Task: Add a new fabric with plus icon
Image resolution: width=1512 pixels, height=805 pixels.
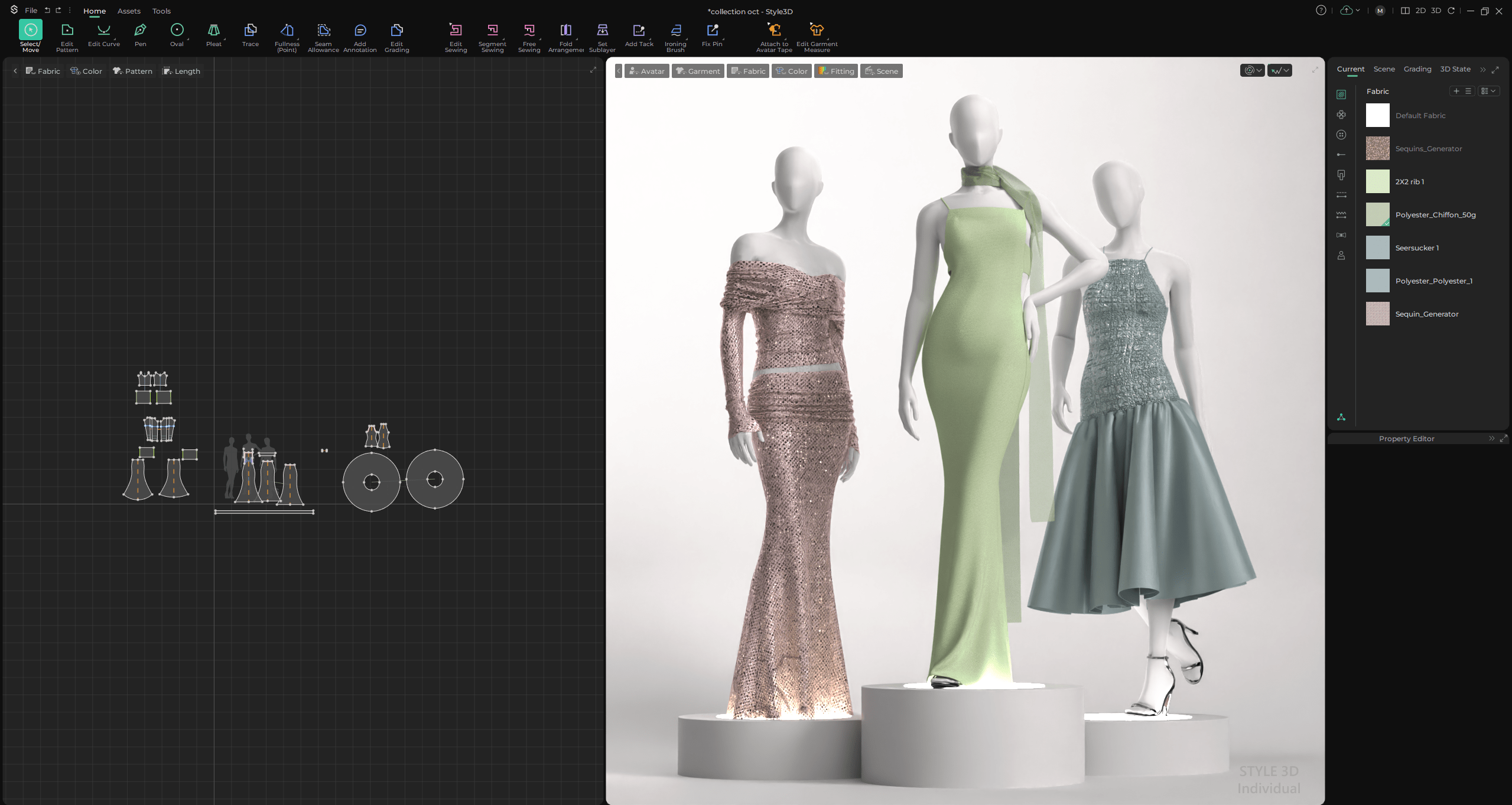Action: pyautogui.click(x=1456, y=91)
